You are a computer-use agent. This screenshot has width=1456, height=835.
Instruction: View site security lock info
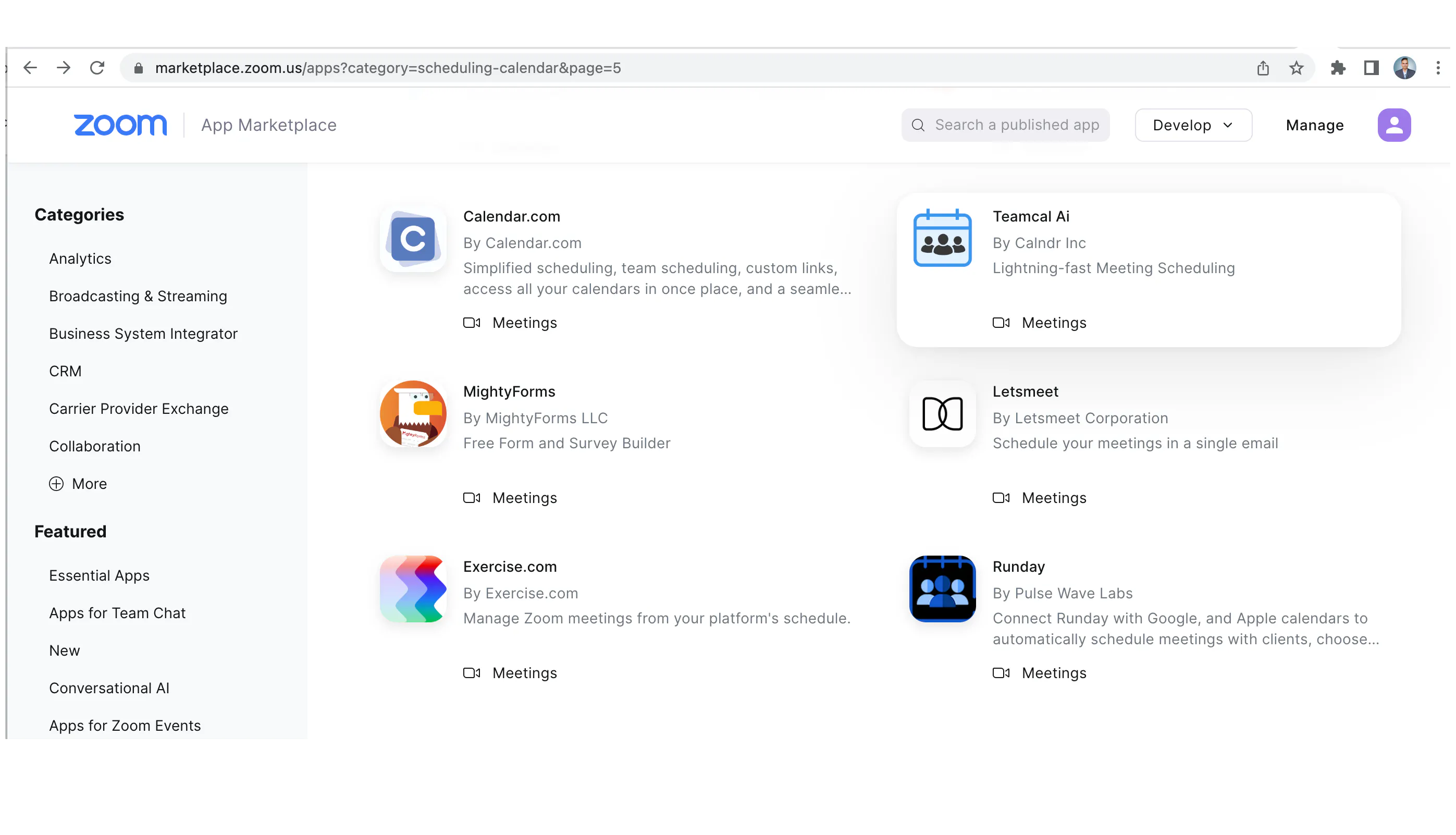[x=138, y=68]
